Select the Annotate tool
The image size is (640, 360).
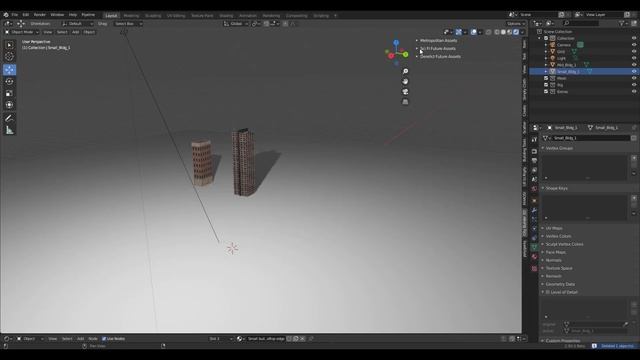[x=9, y=118]
